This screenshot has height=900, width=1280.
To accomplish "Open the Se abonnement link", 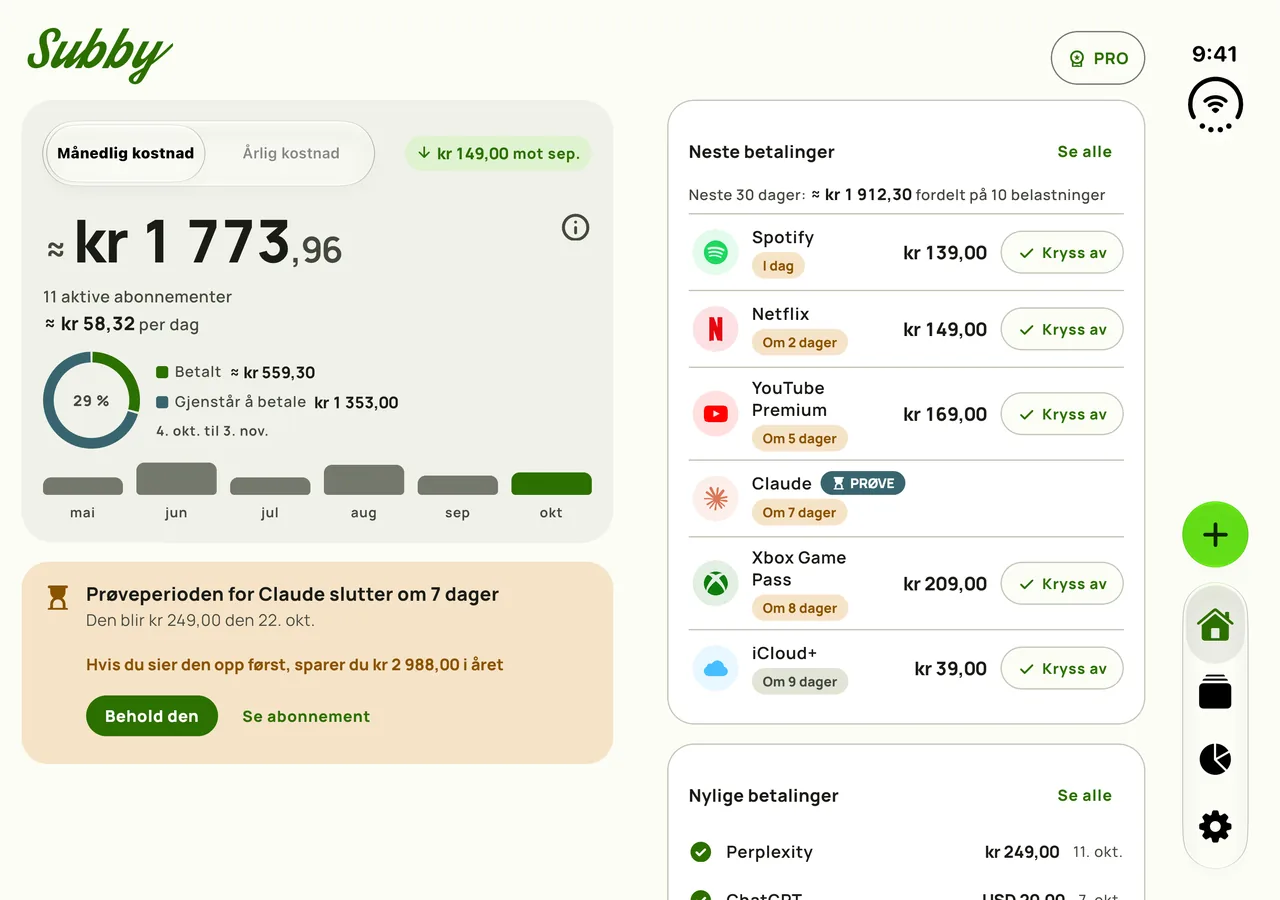I will point(306,716).
